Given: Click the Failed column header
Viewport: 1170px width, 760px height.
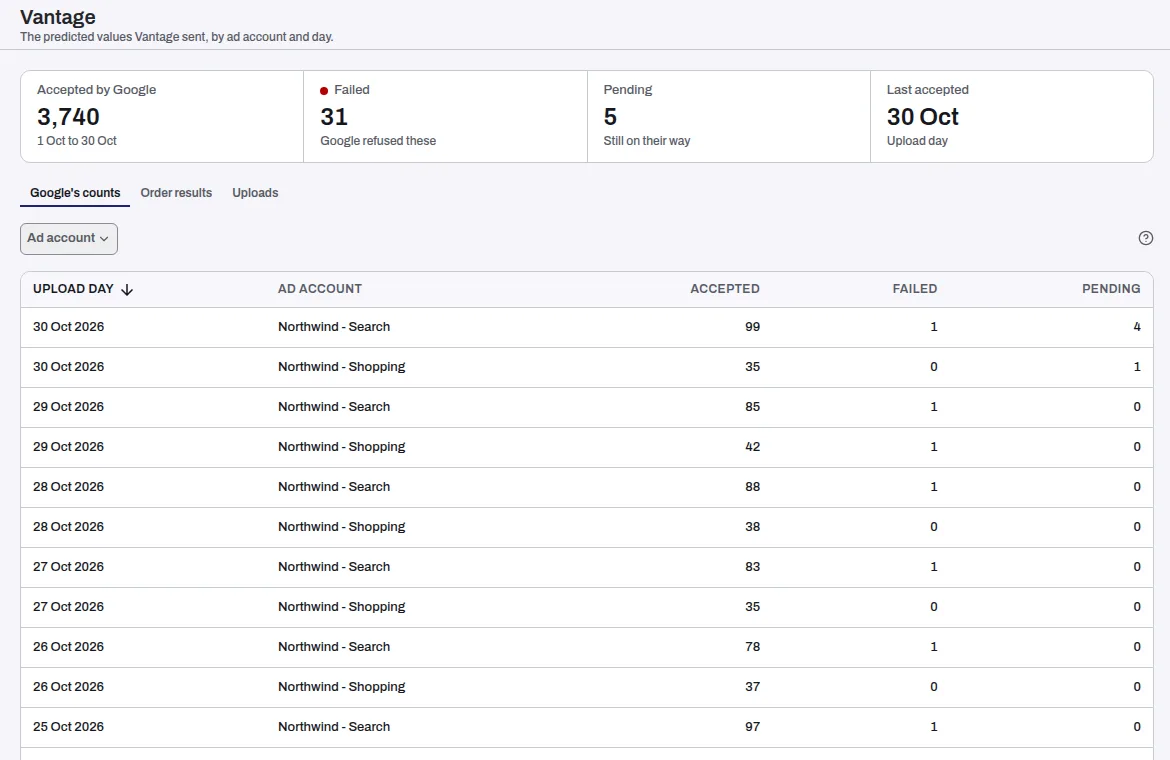Looking at the screenshot, I should (915, 289).
